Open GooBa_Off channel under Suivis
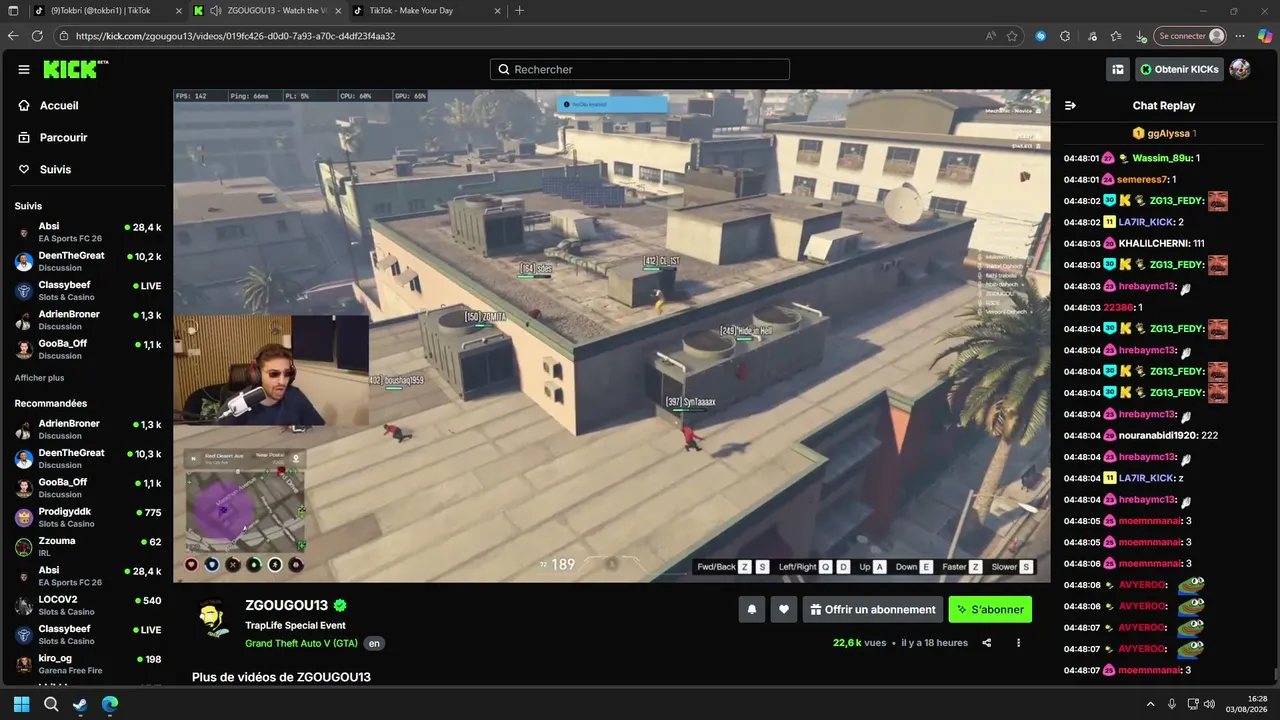This screenshot has width=1280, height=720. [x=87, y=349]
